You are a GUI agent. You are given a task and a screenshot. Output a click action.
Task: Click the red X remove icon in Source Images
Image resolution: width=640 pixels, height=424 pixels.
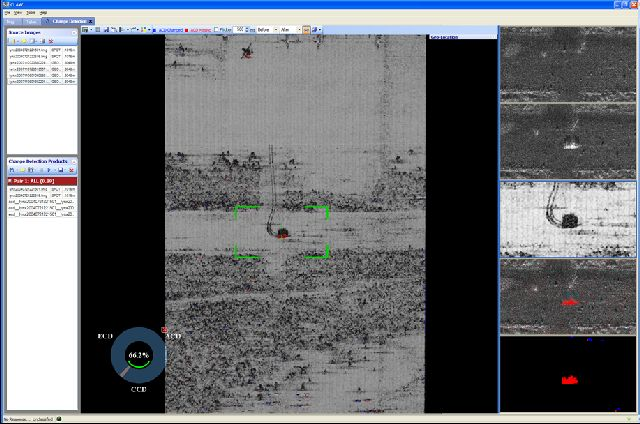51,41
